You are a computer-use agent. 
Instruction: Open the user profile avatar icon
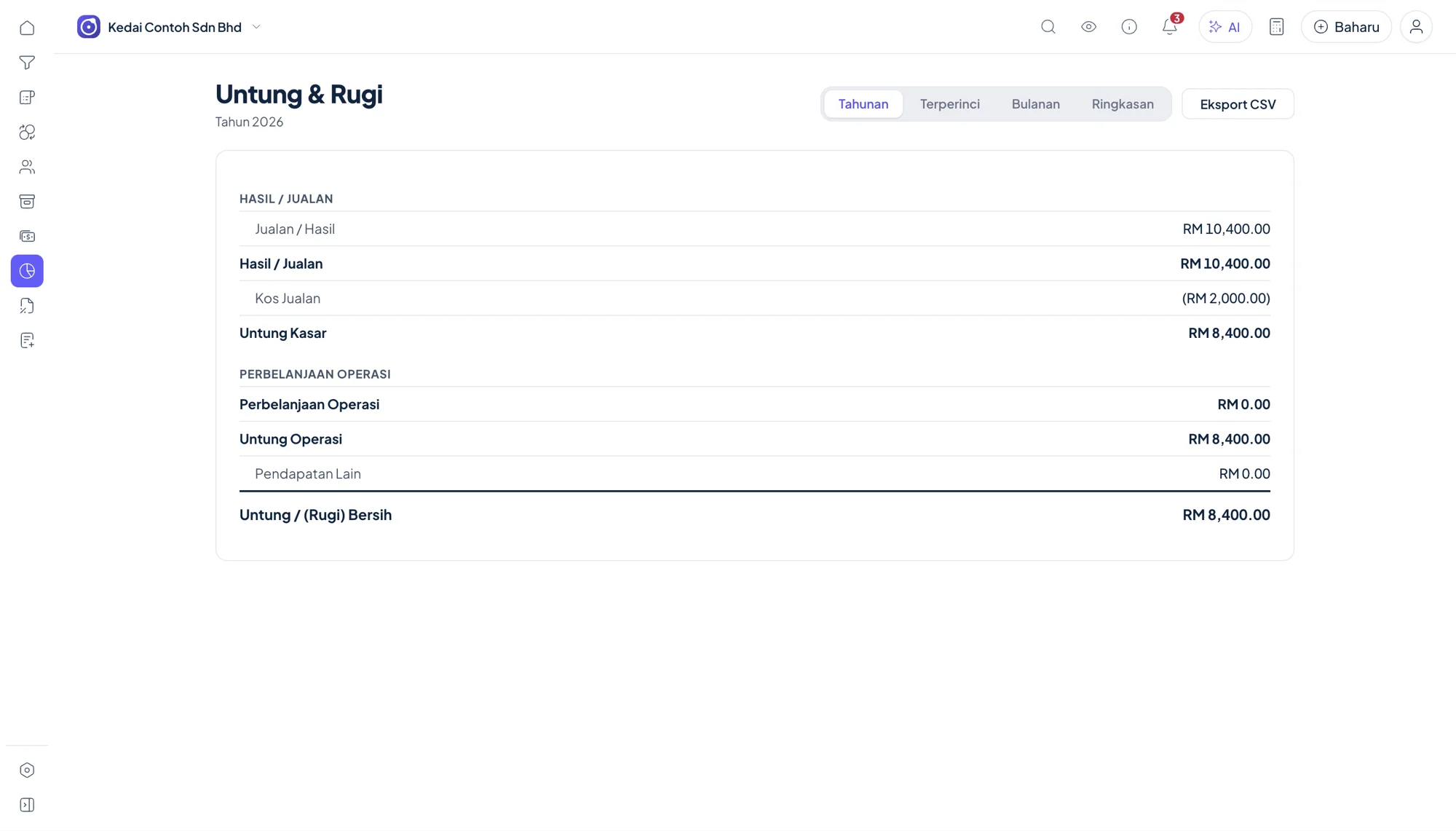tap(1416, 27)
